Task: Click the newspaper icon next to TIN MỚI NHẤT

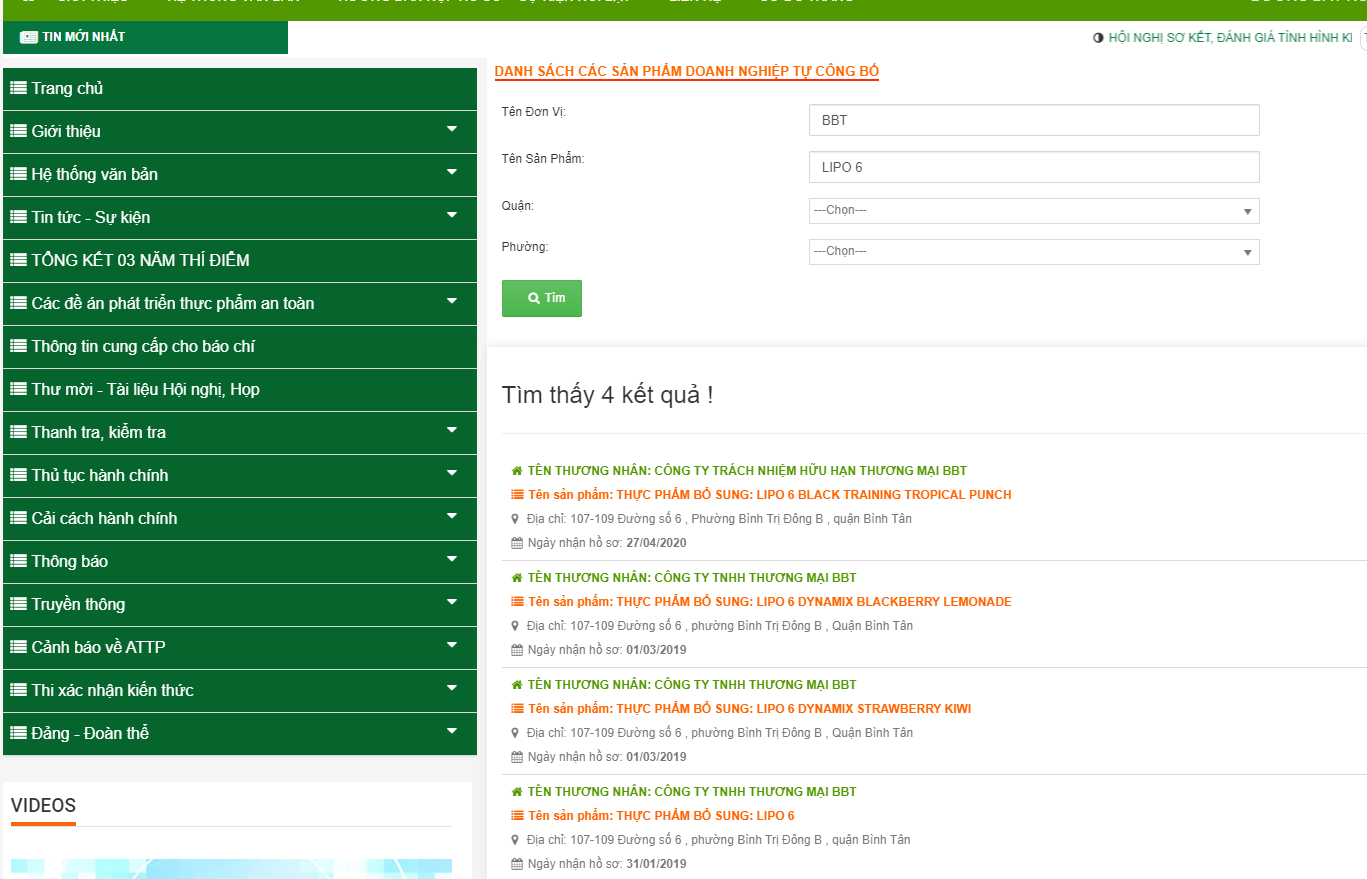Action: pyautogui.click(x=29, y=37)
